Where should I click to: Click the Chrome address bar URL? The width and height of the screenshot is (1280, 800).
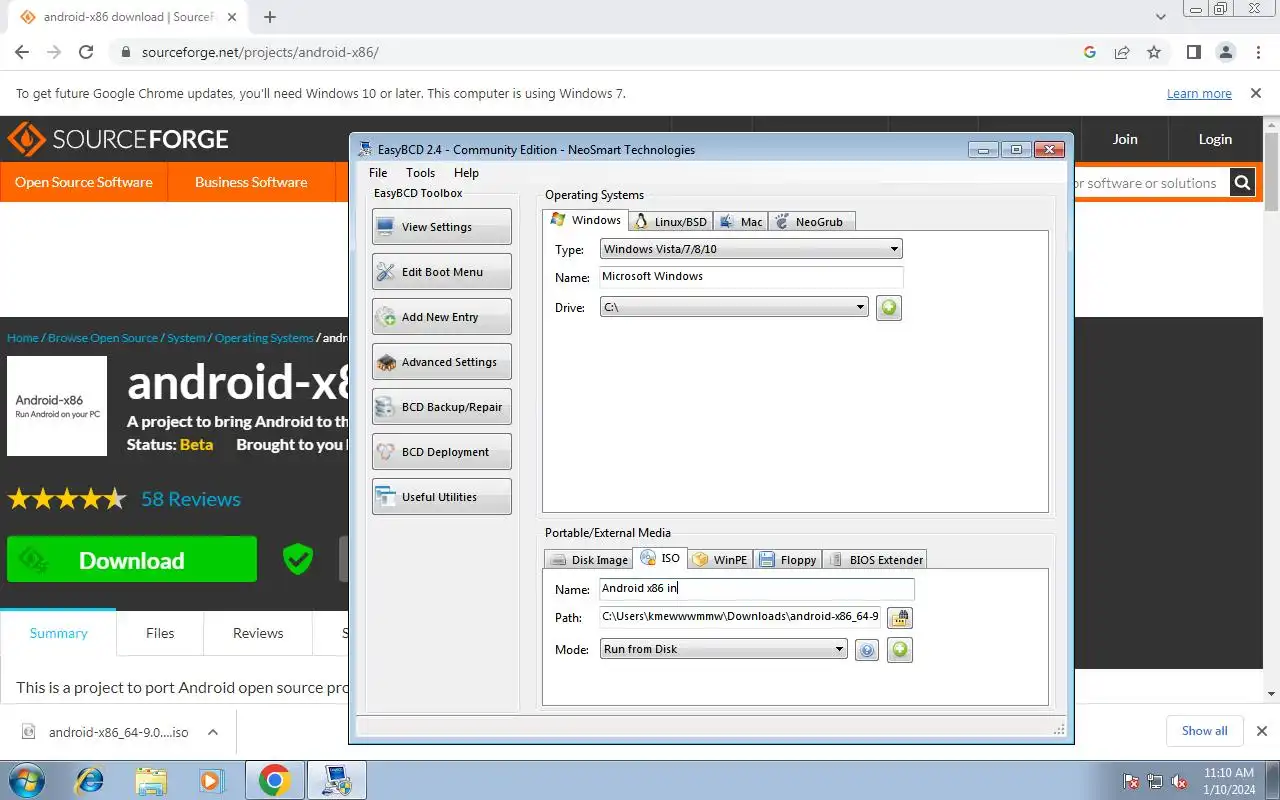coord(260,52)
